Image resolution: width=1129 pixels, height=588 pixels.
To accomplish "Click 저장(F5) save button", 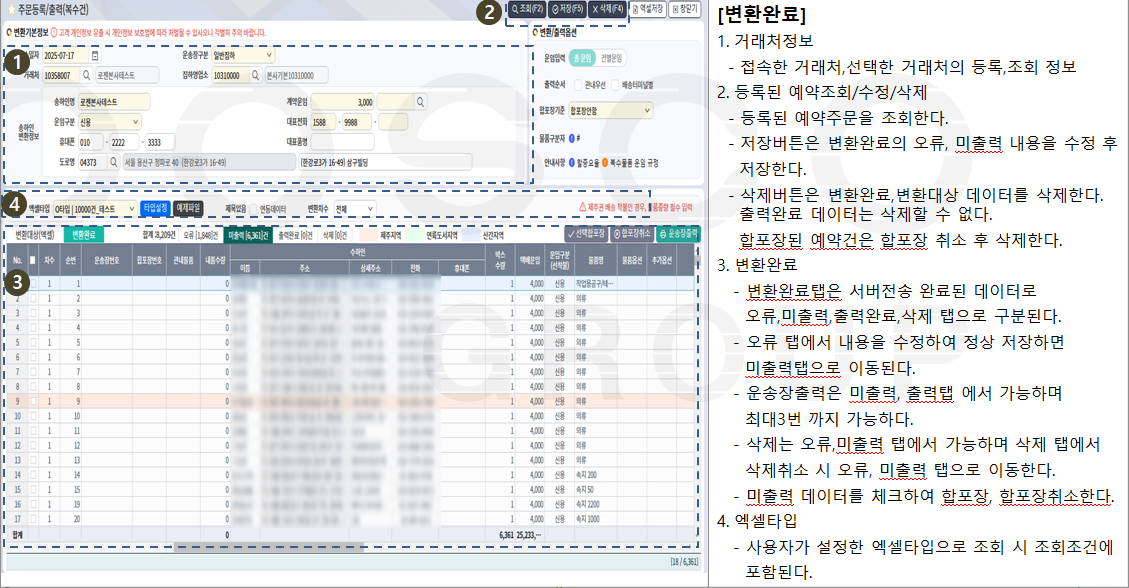I will 567,9.
